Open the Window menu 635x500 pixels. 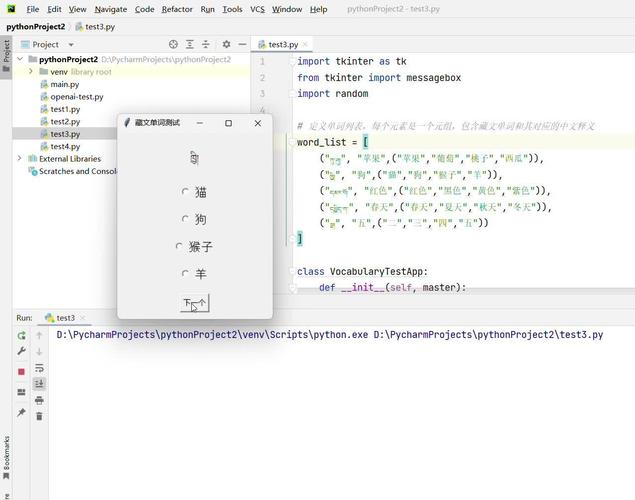click(x=287, y=9)
